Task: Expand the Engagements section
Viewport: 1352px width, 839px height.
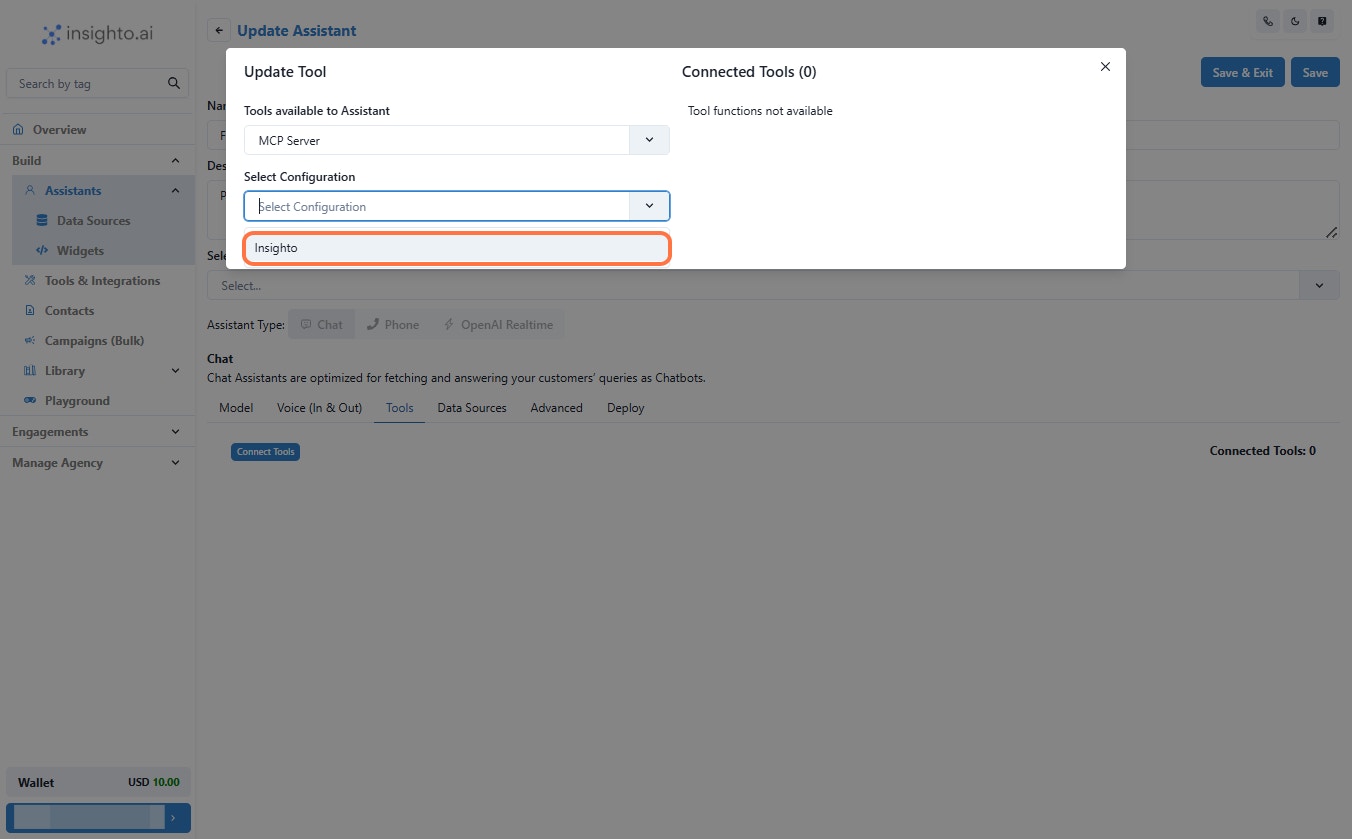Action: point(176,432)
